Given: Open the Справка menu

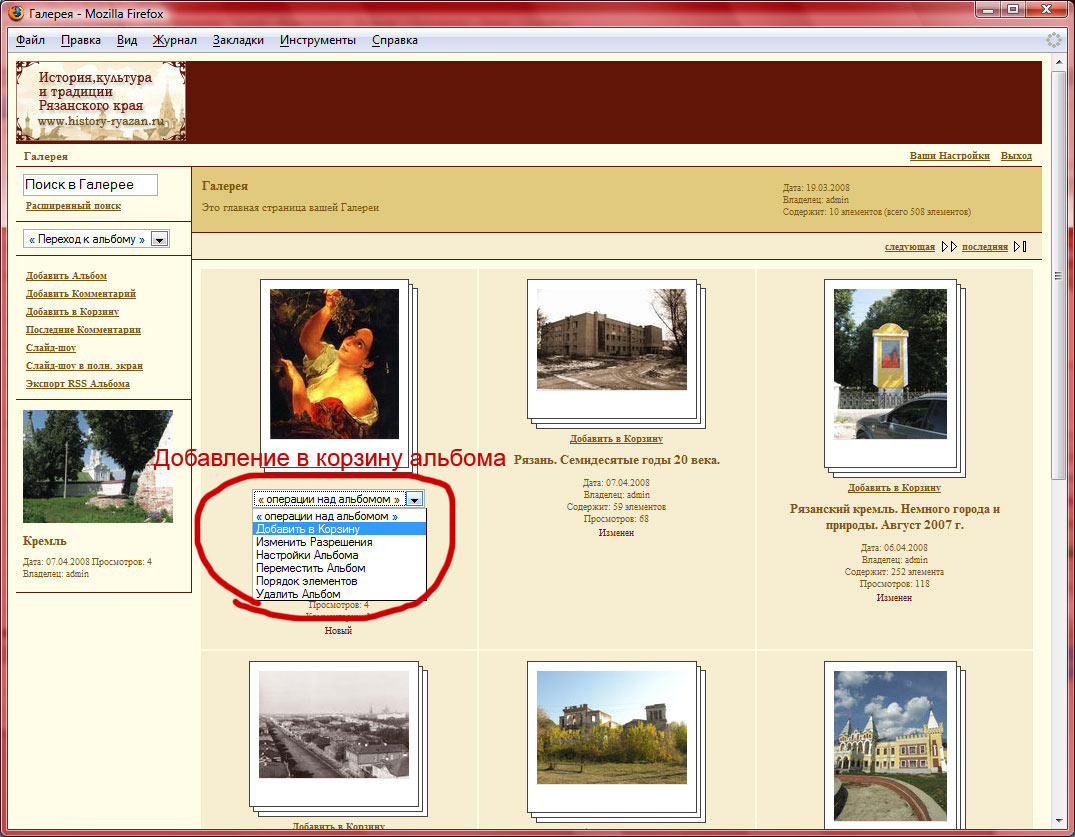Looking at the screenshot, I should pos(395,40).
